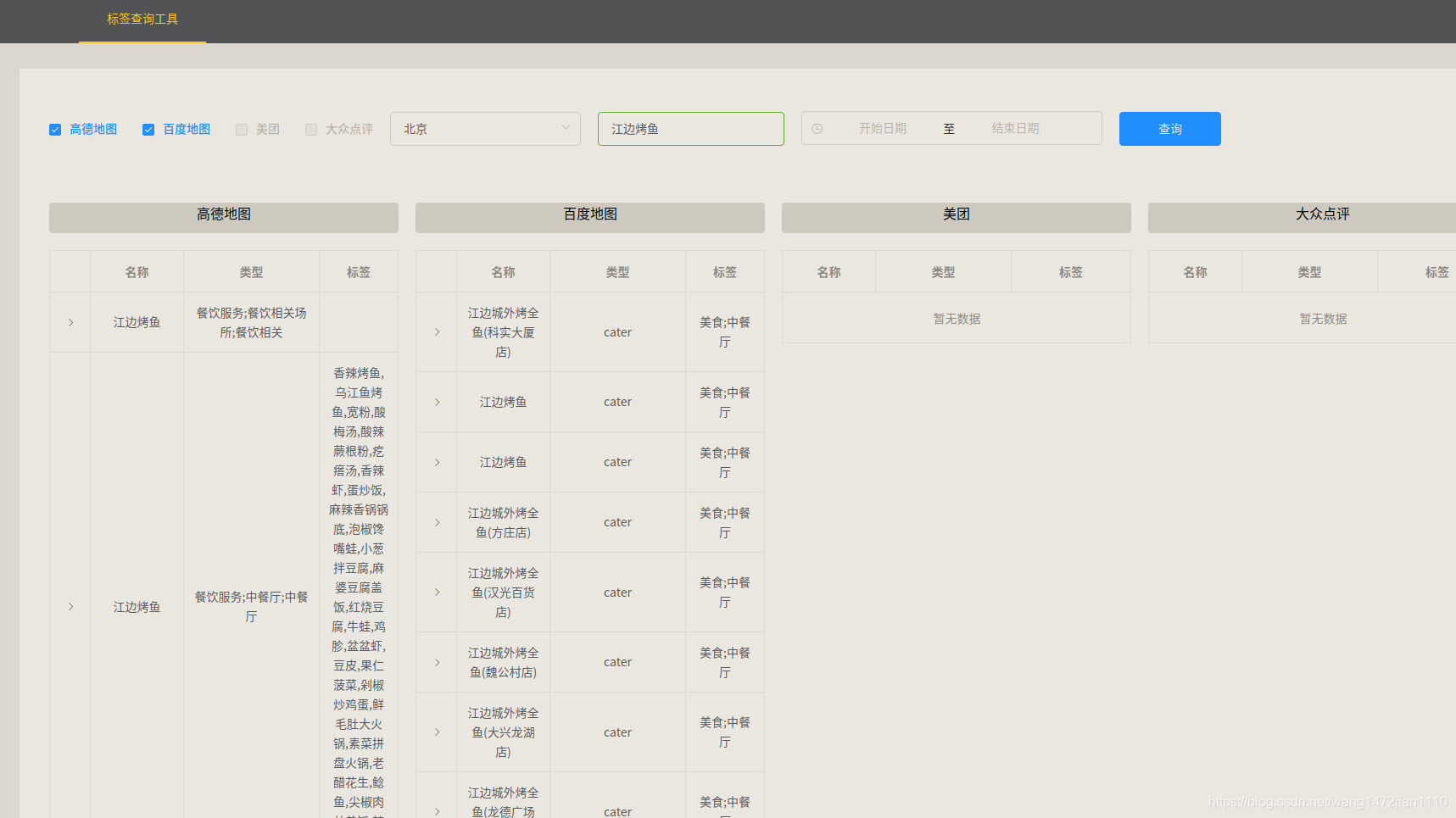Image resolution: width=1456 pixels, height=818 pixels.
Task: Set the 结束日期 end date field
Action: (1015, 128)
